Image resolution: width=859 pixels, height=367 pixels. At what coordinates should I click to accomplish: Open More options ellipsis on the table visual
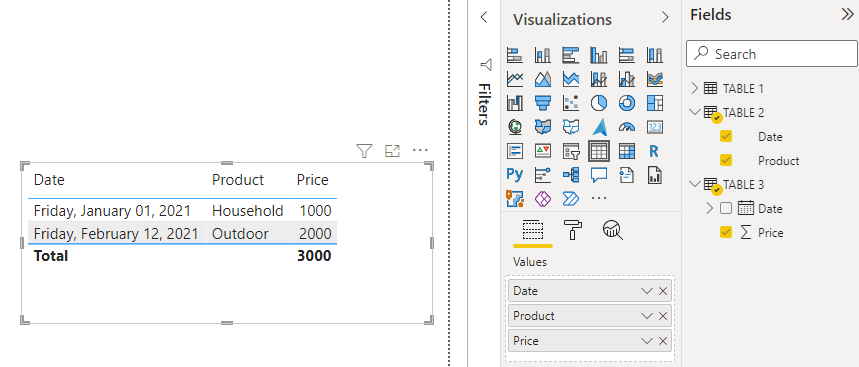click(420, 150)
